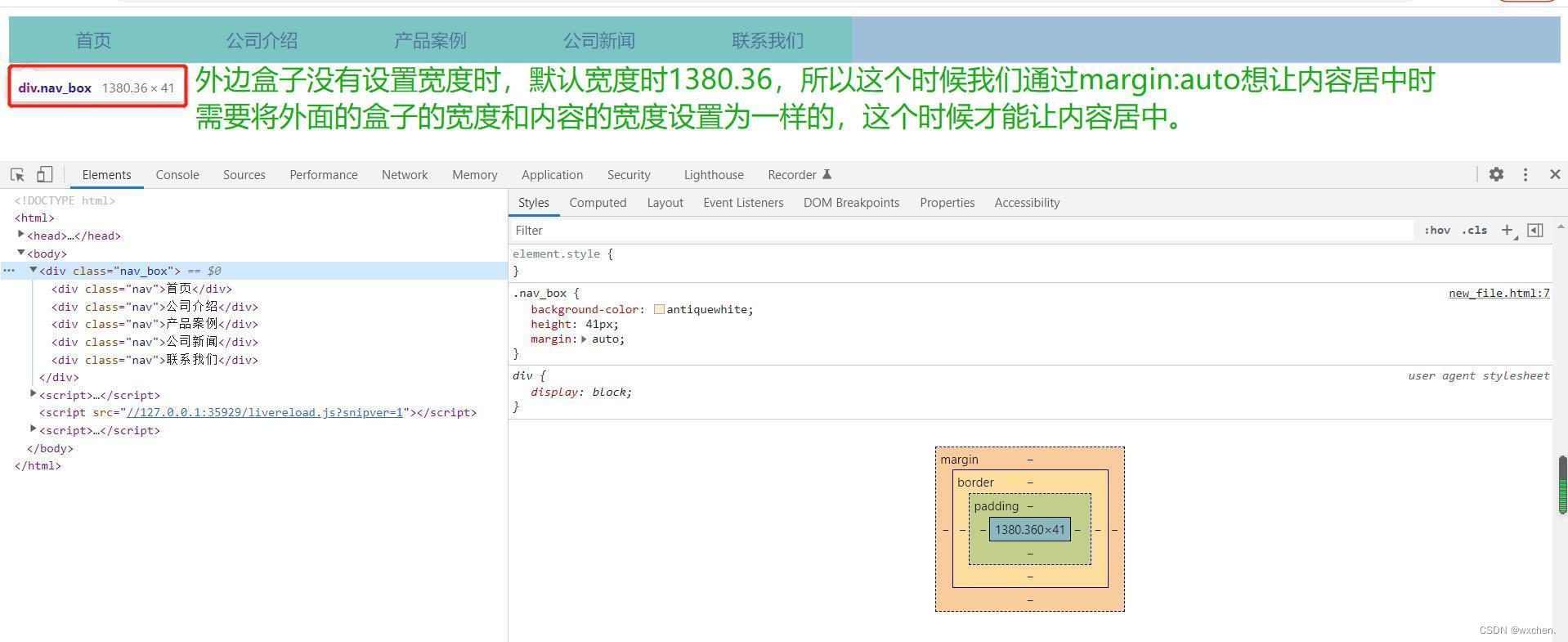Click the antiquewhite color swatch
1568x642 pixels.
pos(659,309)
